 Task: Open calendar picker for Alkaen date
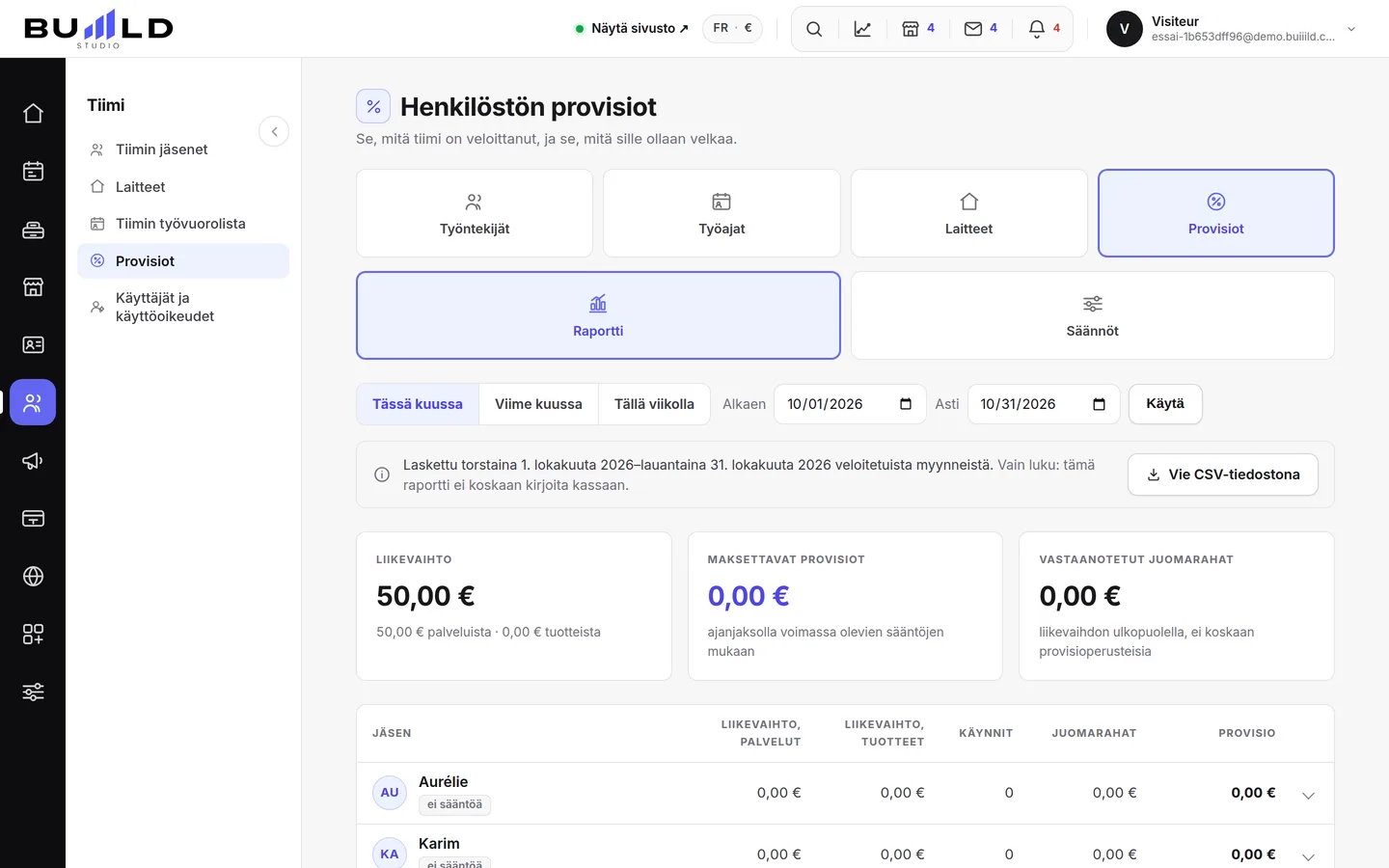click(x=906, y=404)
